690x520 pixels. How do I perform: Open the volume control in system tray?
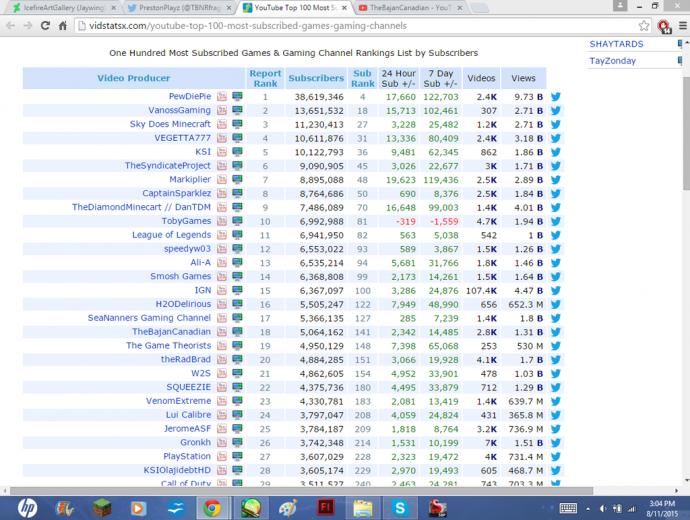[602, 509]
